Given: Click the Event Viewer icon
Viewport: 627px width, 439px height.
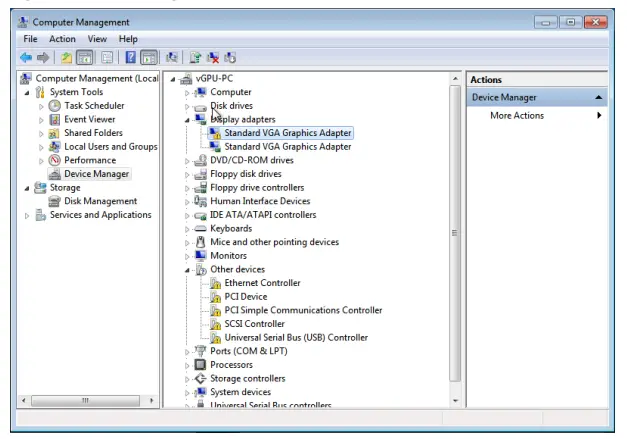Looking at the screenshot, I should (x=54, y=119).
